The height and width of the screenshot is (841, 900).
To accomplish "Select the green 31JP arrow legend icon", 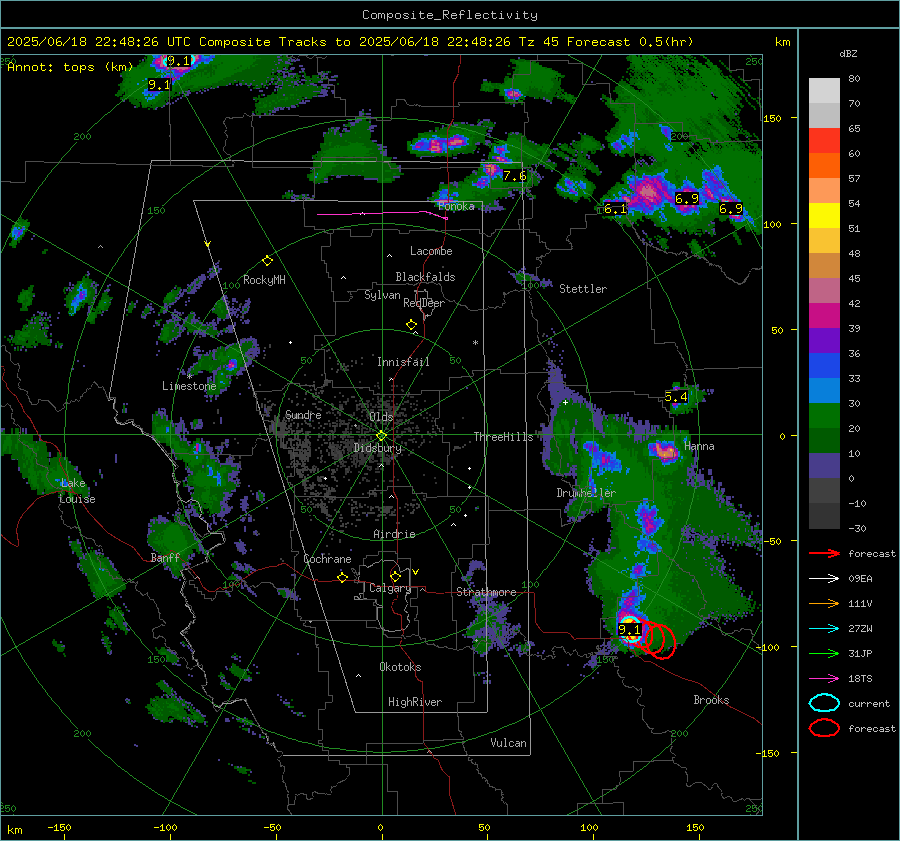I will tap(824, 653).
